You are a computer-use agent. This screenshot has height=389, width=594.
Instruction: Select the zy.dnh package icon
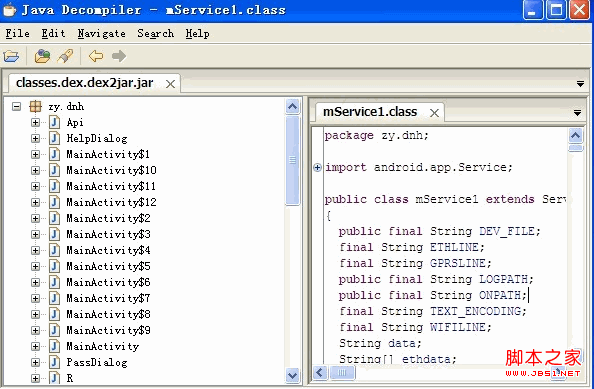coord(36,106)
